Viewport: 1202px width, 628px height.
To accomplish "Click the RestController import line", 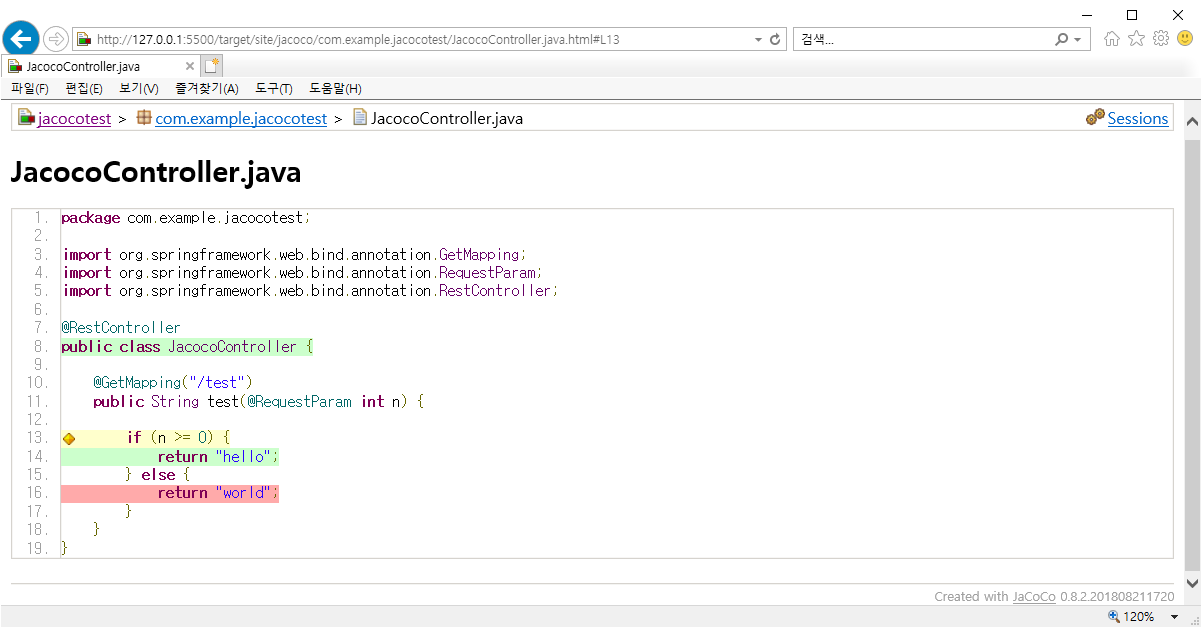I will pyautogui.click(x=310, y=291).
